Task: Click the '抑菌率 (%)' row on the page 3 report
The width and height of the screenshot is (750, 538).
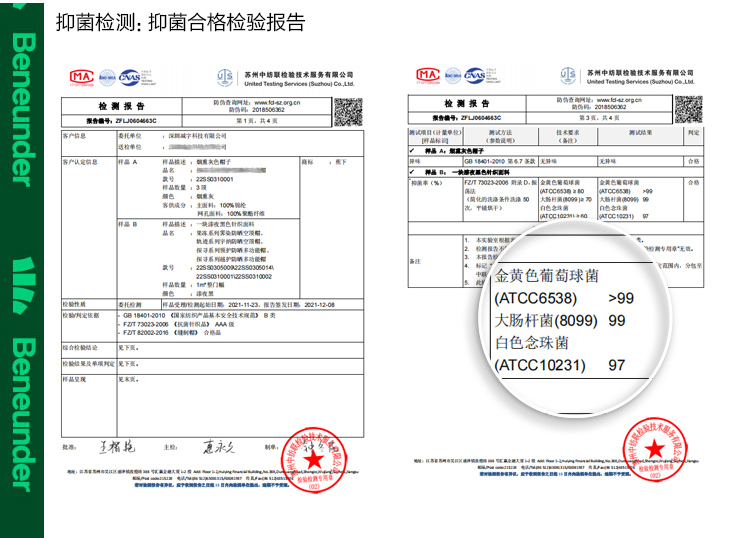Action: [x=555, y=199]
